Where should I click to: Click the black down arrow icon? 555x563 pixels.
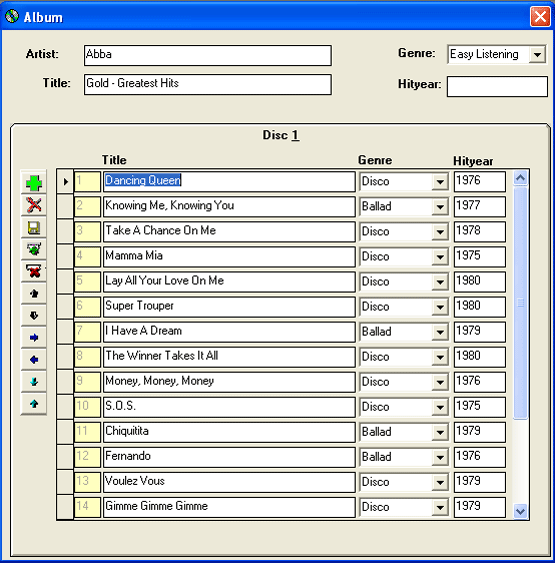pyautogui.click(x=34, y=316)
